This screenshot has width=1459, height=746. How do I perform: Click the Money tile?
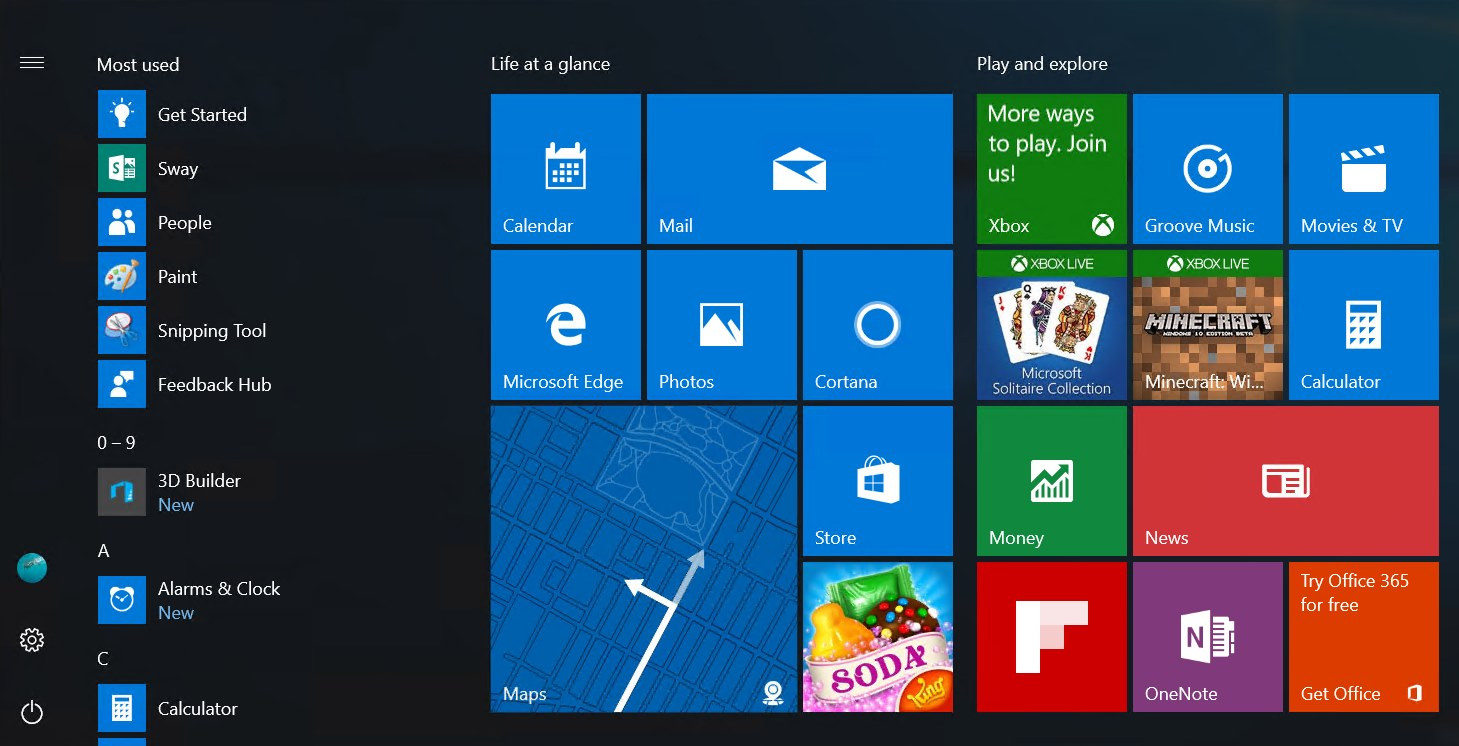(x=1051, y=481)
